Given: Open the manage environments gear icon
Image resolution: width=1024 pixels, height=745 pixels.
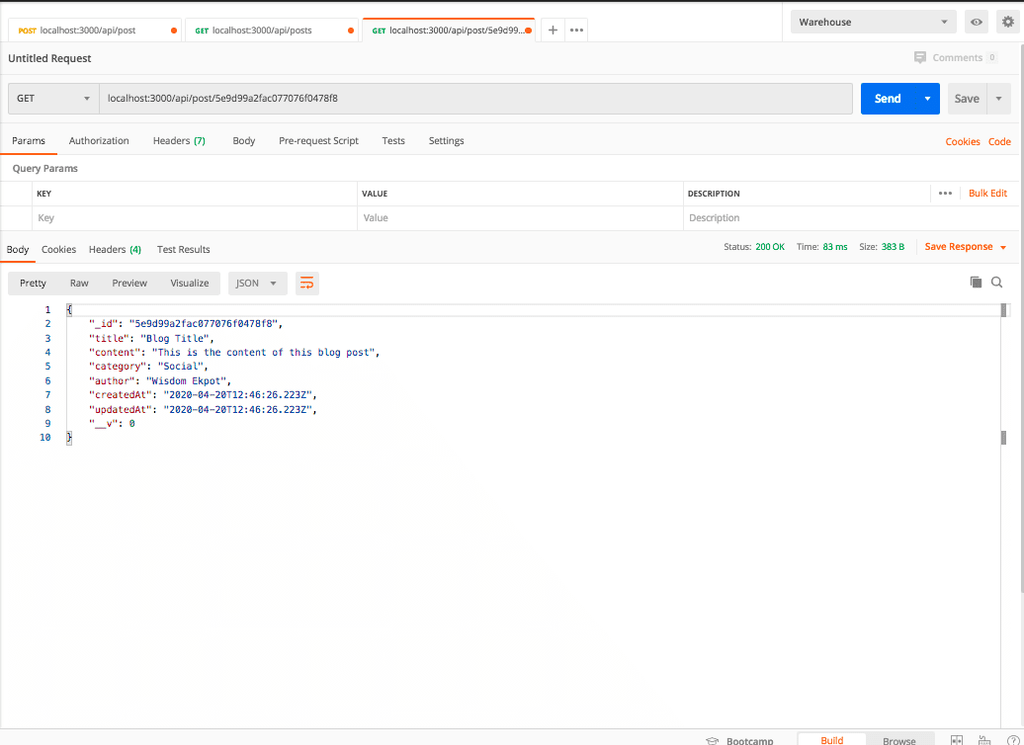Looking at the screenshot, I should pyautogui.click(x=1007, y=22).
